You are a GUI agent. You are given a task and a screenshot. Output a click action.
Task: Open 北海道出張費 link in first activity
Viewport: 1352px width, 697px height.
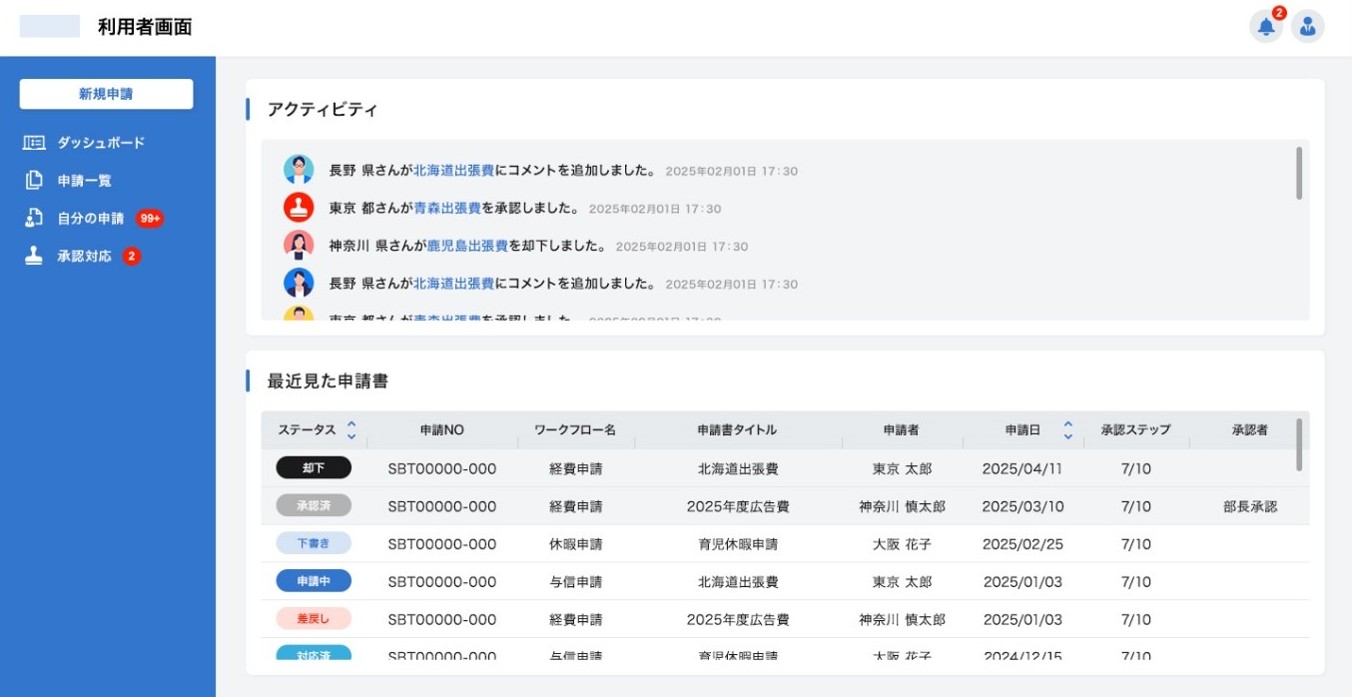point(453,171)
